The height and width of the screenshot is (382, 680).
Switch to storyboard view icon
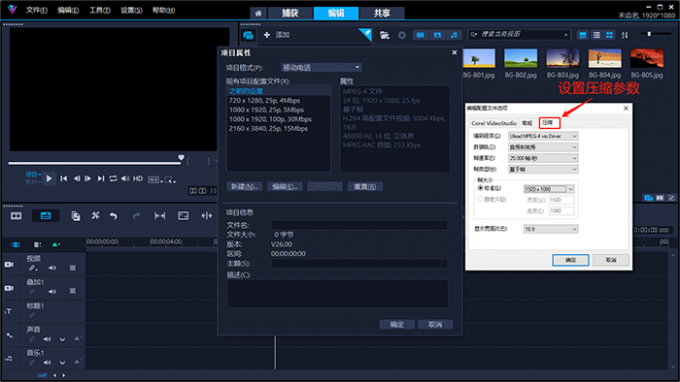[x=16, y=215]
